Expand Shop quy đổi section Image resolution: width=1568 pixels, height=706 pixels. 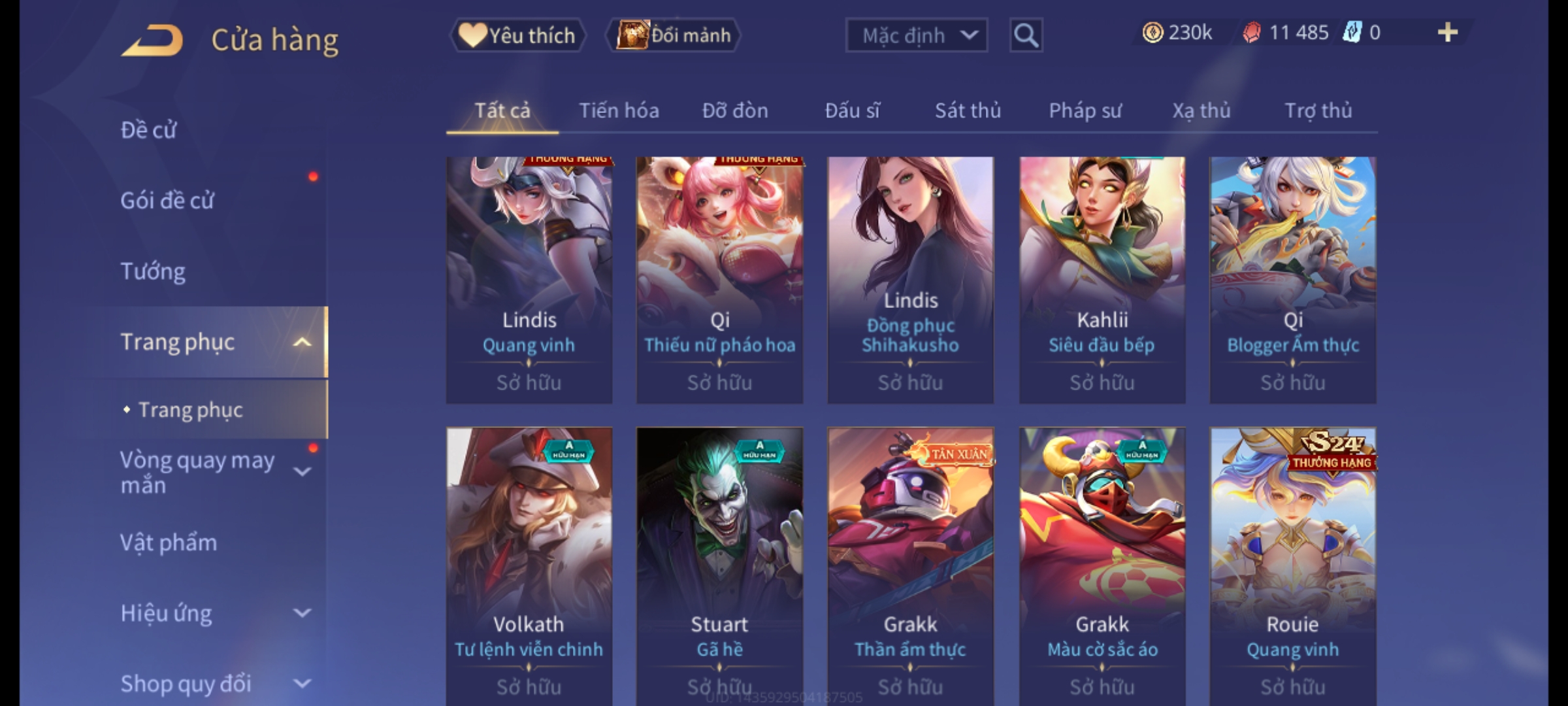(x=302, y=684)
